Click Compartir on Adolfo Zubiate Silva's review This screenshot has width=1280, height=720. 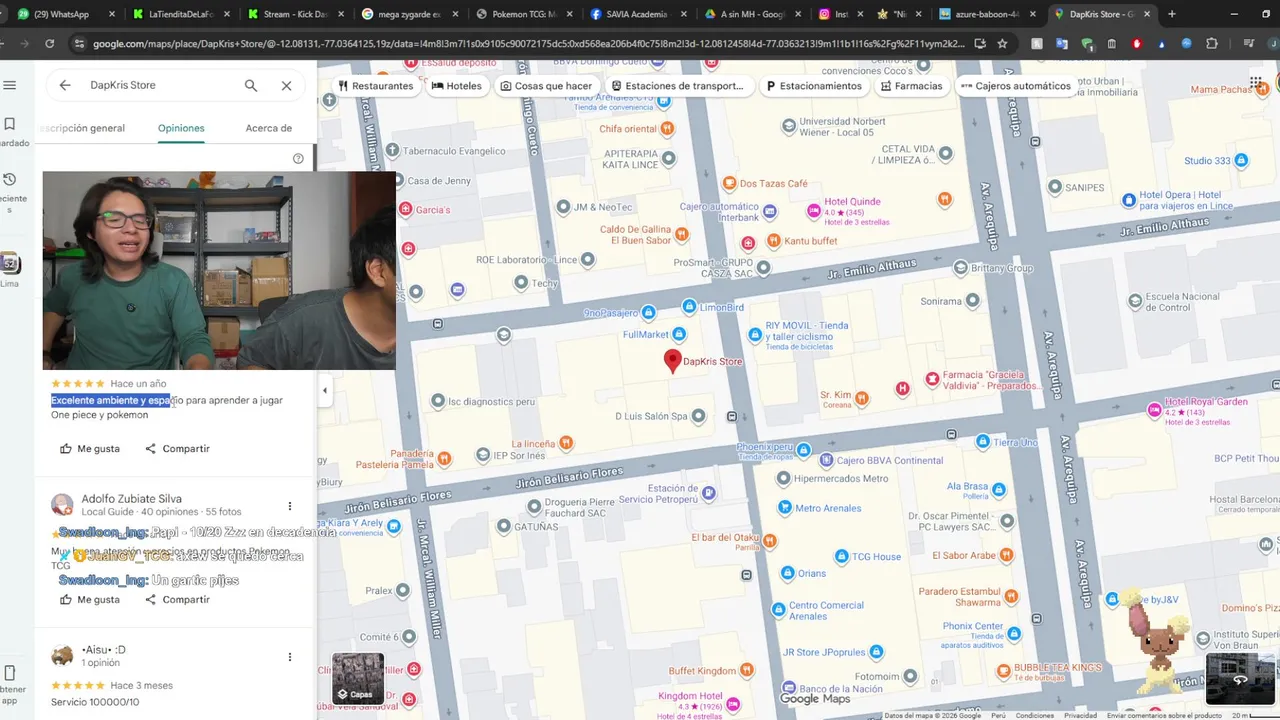point(177,600)
